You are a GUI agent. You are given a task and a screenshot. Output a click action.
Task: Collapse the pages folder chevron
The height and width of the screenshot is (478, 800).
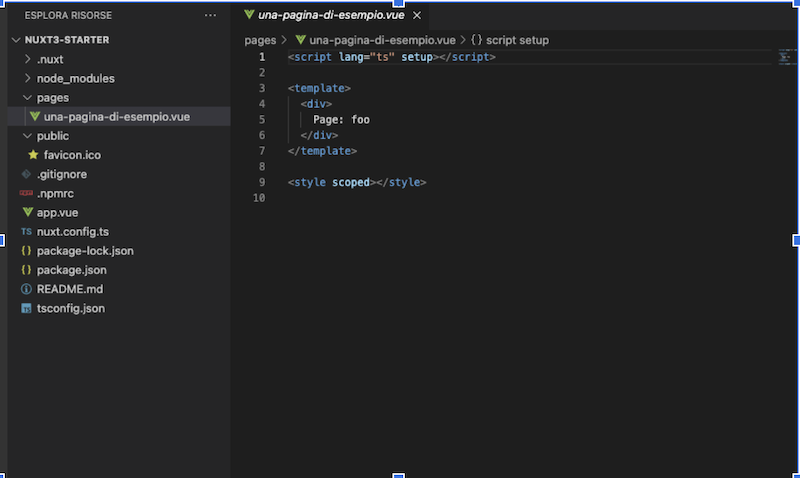click(x=28, y=97)
